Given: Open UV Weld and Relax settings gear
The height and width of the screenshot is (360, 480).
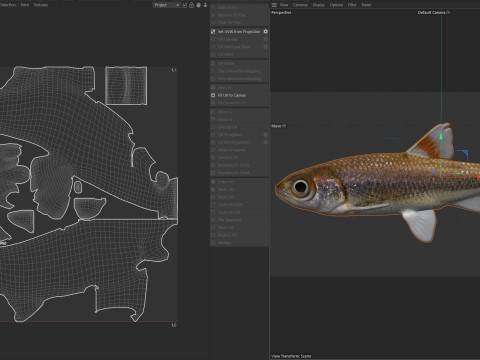Looking at the screenshot, I should [x=266, y=47].
